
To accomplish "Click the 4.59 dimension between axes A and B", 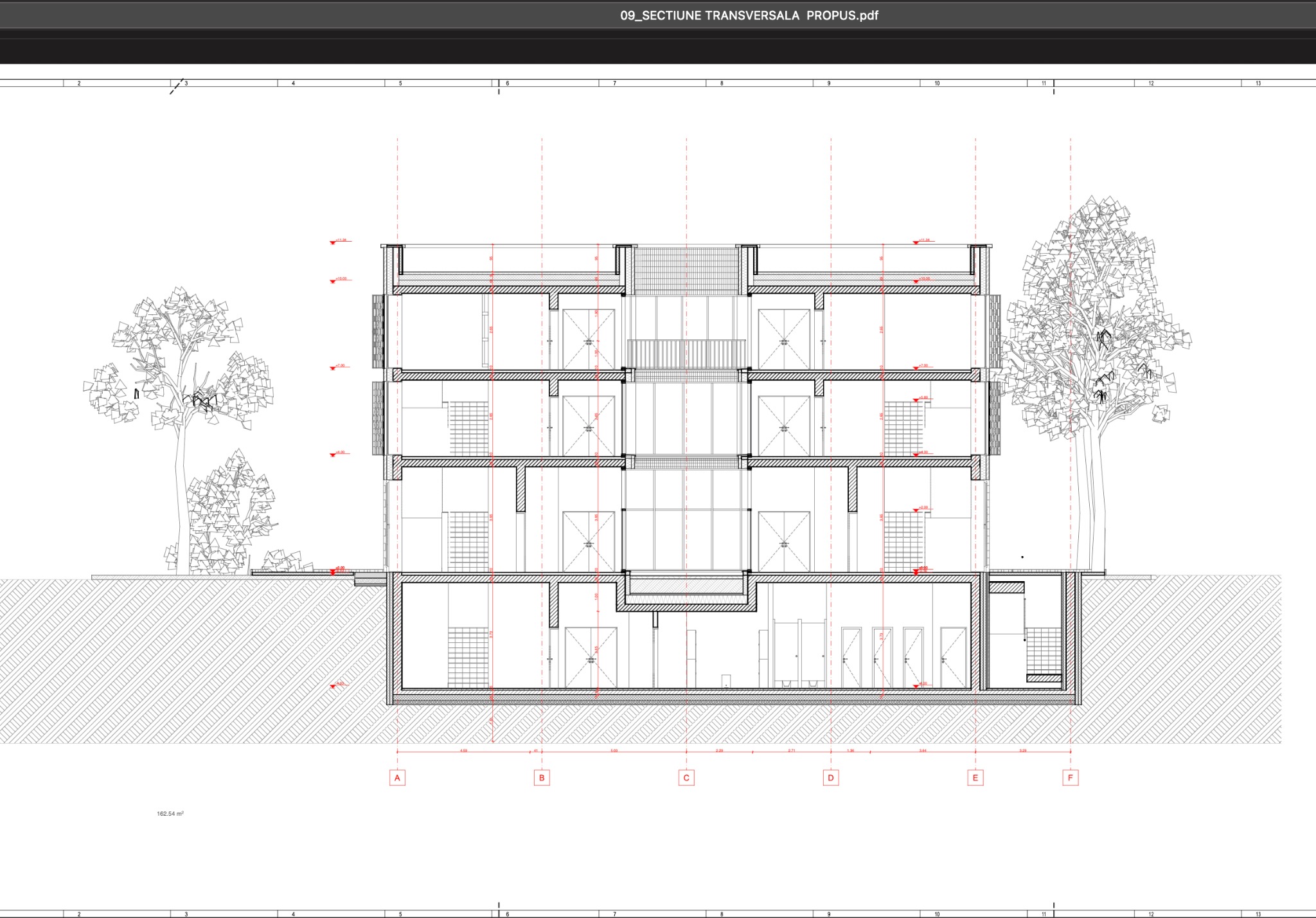I will (x=463, y=750).
